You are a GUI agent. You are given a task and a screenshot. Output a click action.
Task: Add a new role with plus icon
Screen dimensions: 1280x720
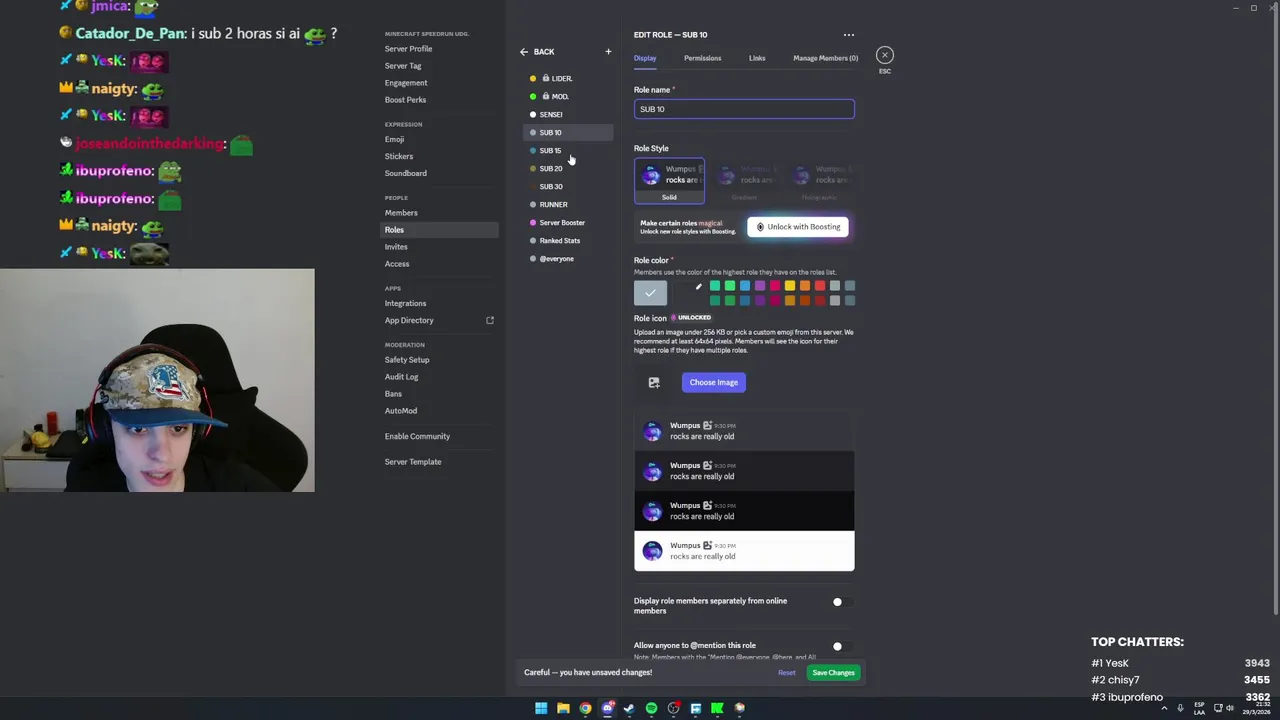pyautogui.click(x=608, y=52)
